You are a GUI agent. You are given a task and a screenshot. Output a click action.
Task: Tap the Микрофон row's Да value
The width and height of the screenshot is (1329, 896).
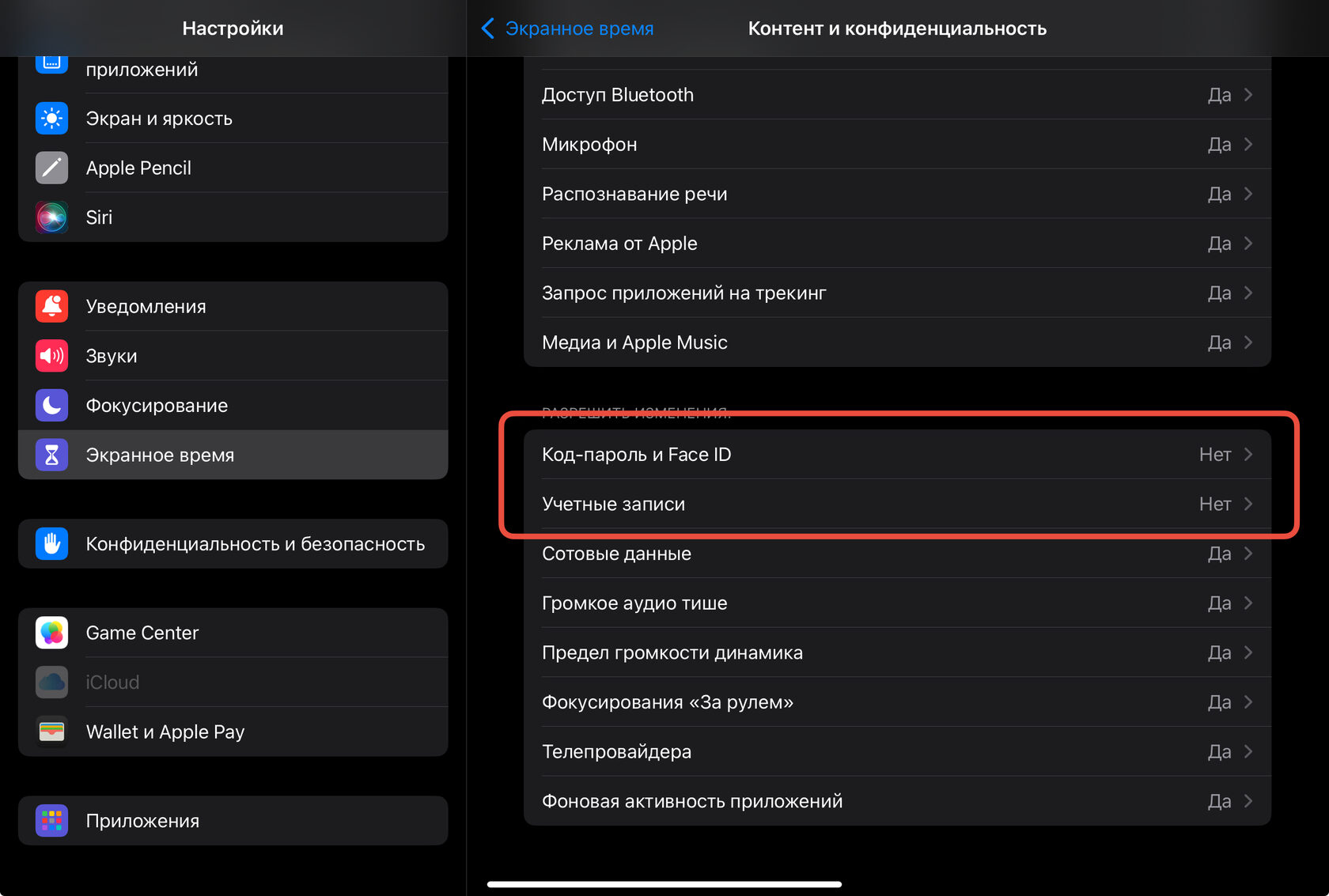[1219, 145]
